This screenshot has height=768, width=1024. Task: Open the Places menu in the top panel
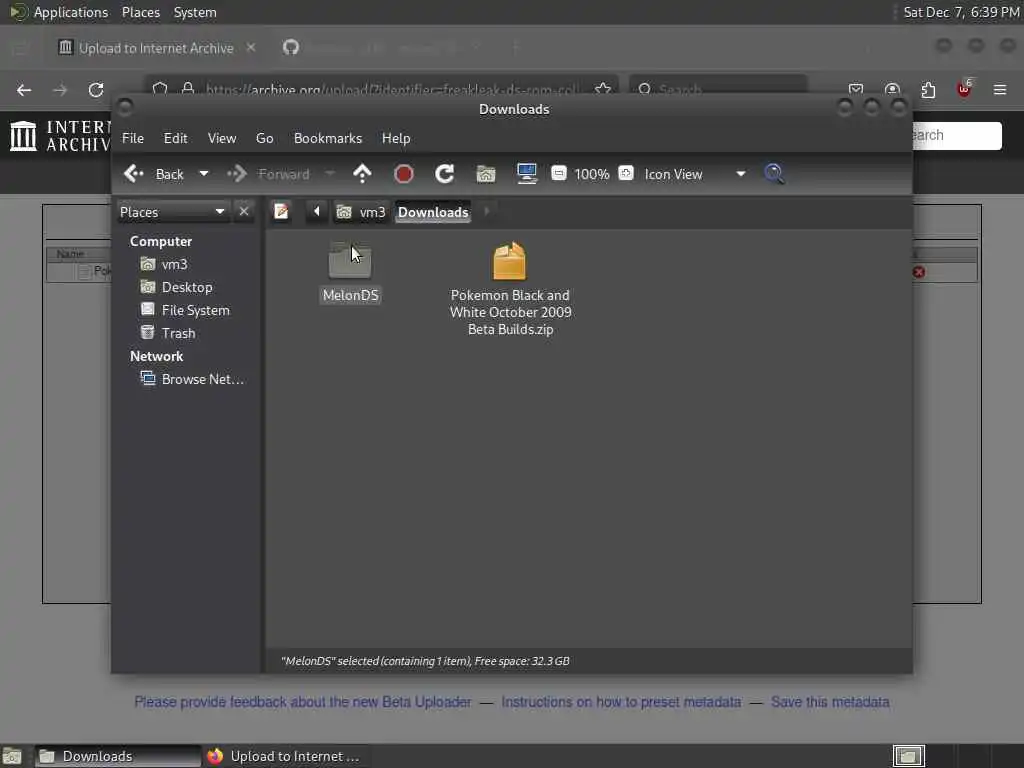(x=141, y=12)
